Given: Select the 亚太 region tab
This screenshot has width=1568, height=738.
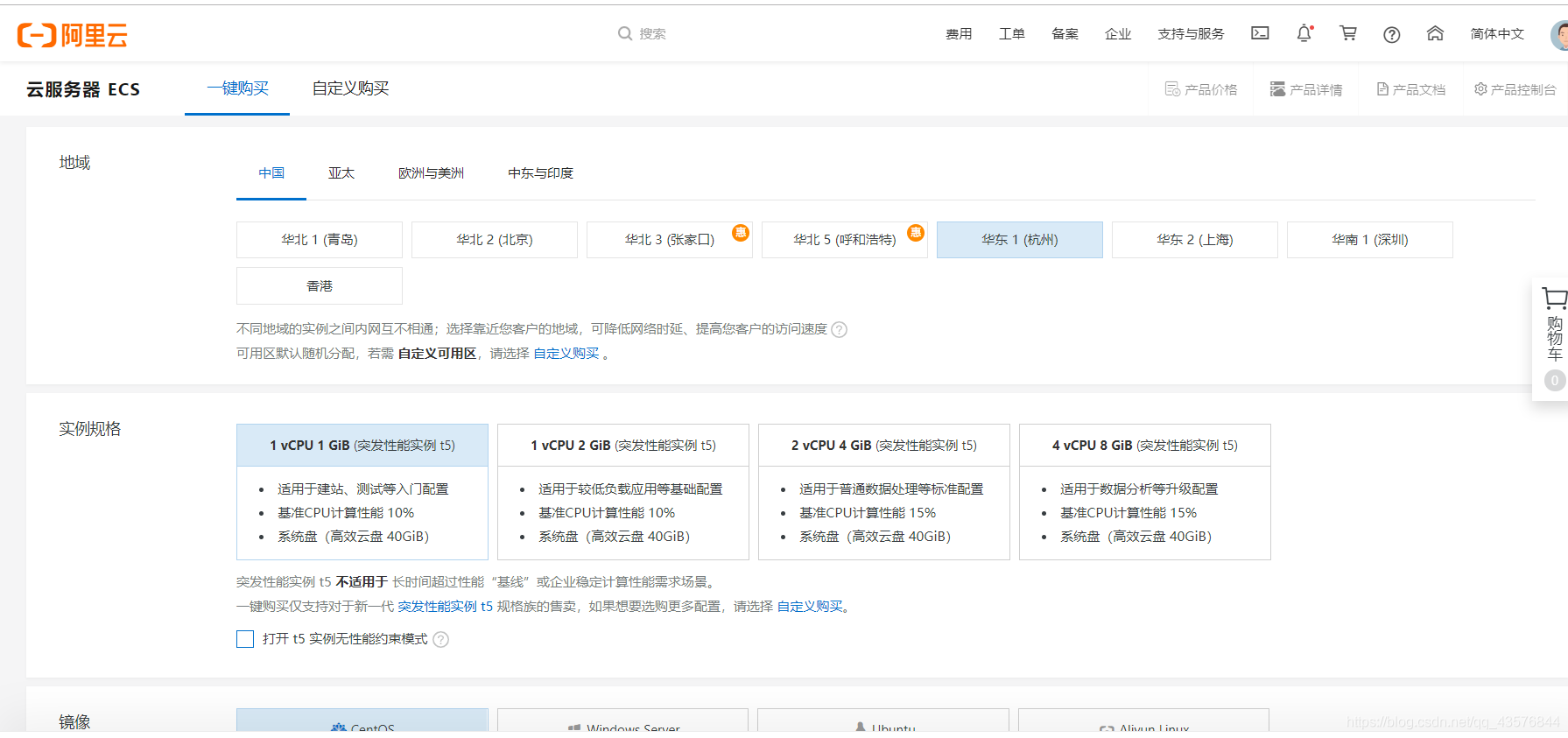Looking at the screenshot, I should coord(341,173).
